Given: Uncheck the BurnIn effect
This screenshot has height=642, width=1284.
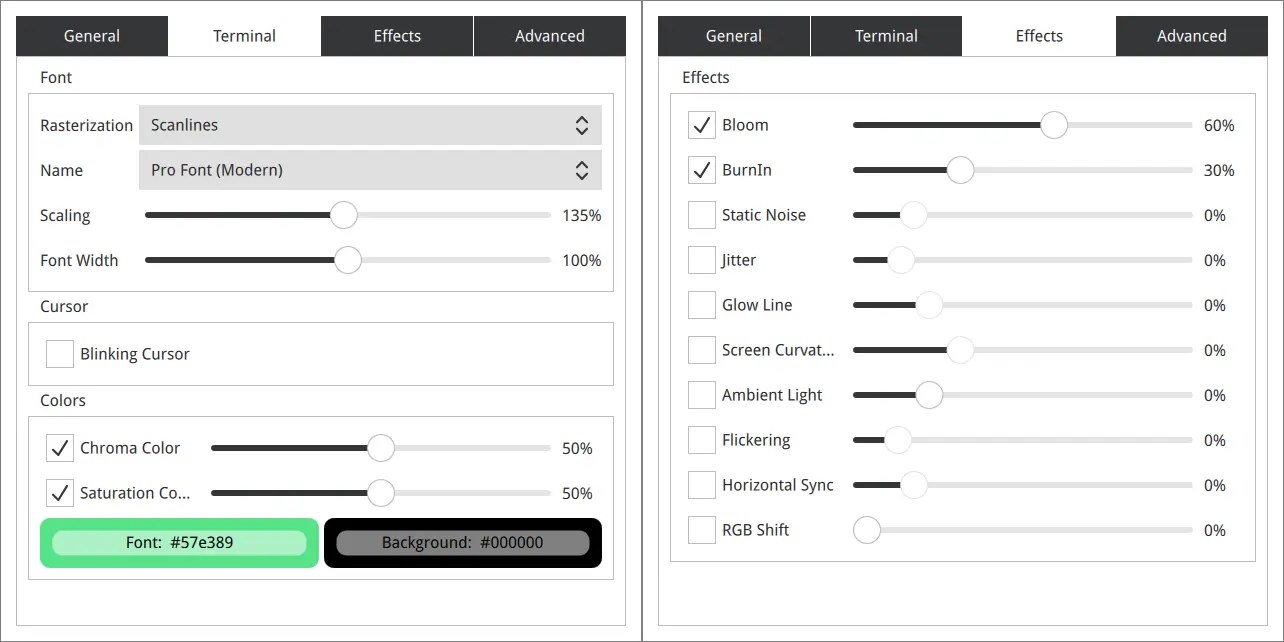Looking at the screenshot, I should [x=702, y=170].
